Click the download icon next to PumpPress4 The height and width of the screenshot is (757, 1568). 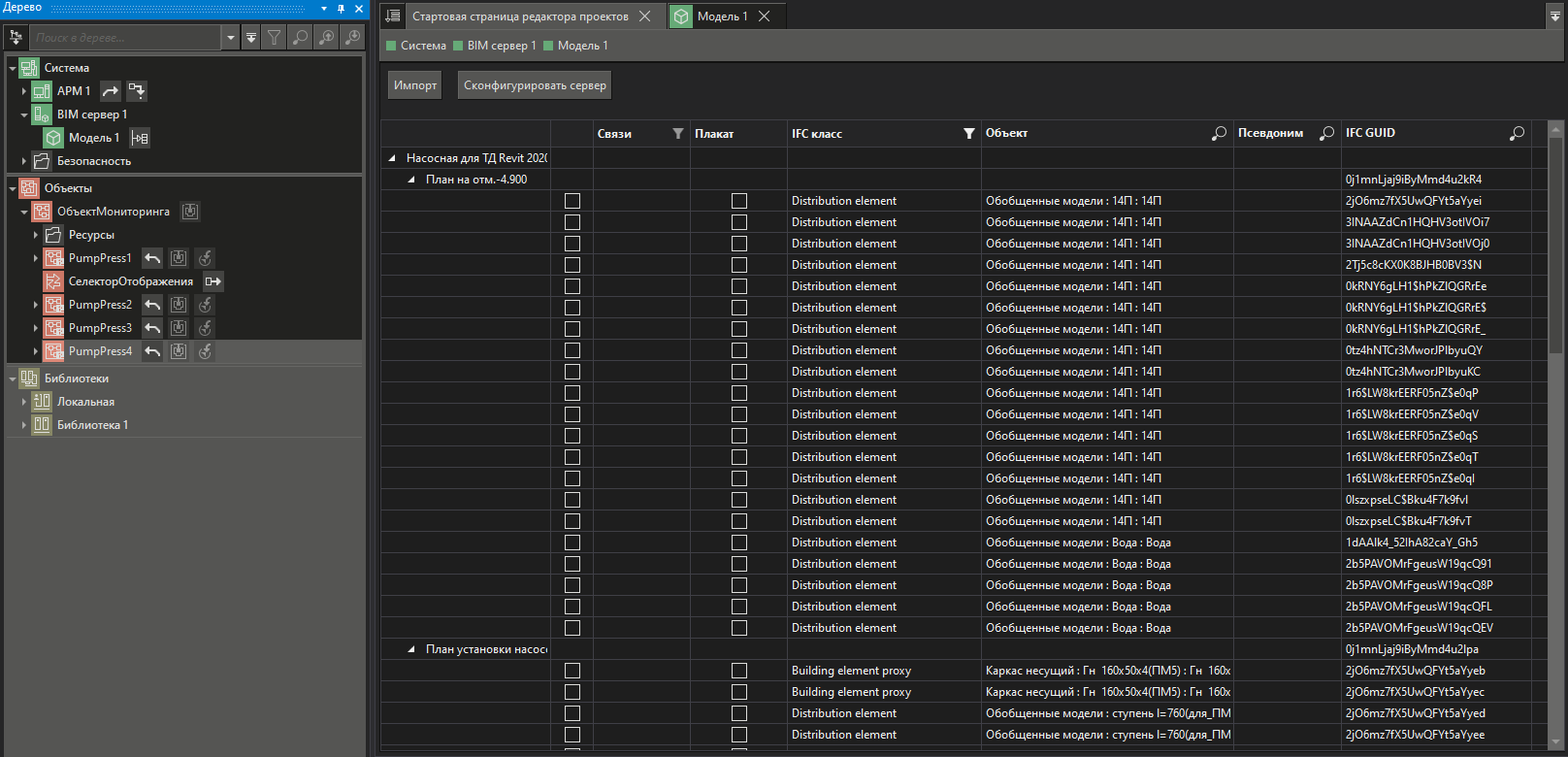click(179, 351)
